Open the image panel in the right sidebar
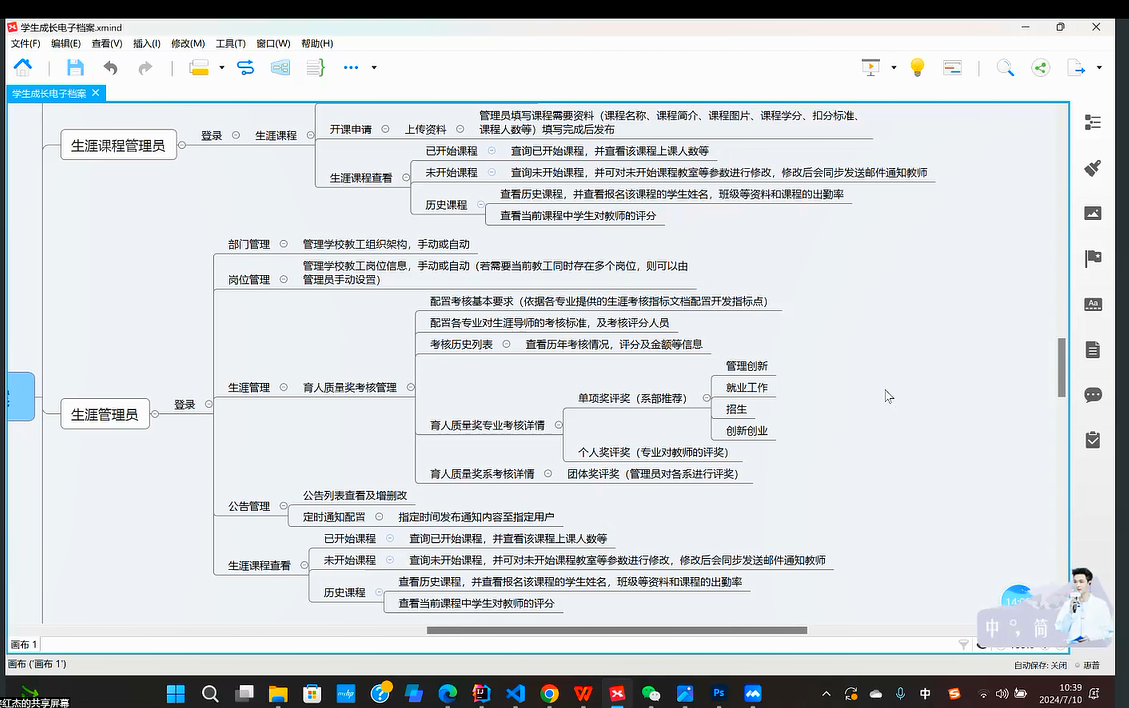The image size is (1129, 708). (x=1093, y=213)
